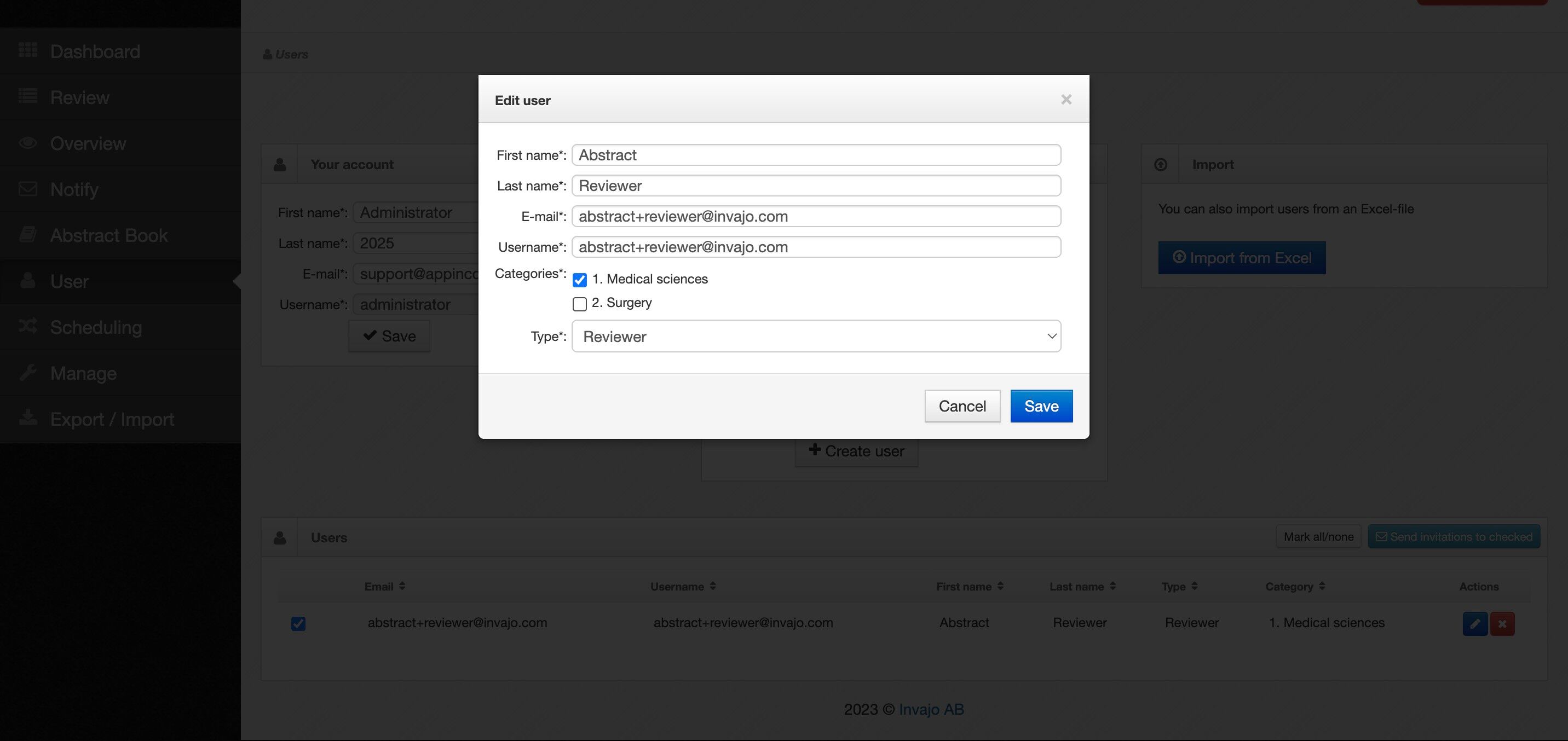Toggle the abstract+reviewer user row checkbox

click(298, 623)
